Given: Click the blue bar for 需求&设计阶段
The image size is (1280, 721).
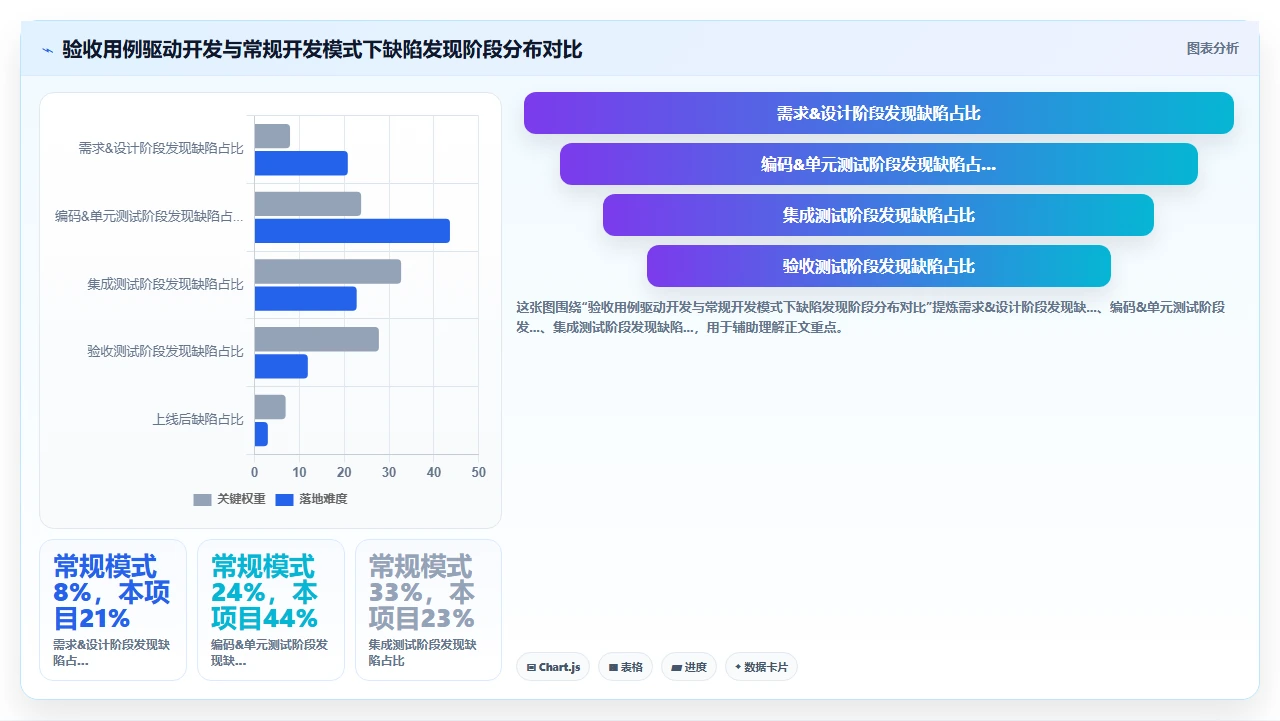Looking at the screenshot, I should pyautogui.click(x=301, y=163).
